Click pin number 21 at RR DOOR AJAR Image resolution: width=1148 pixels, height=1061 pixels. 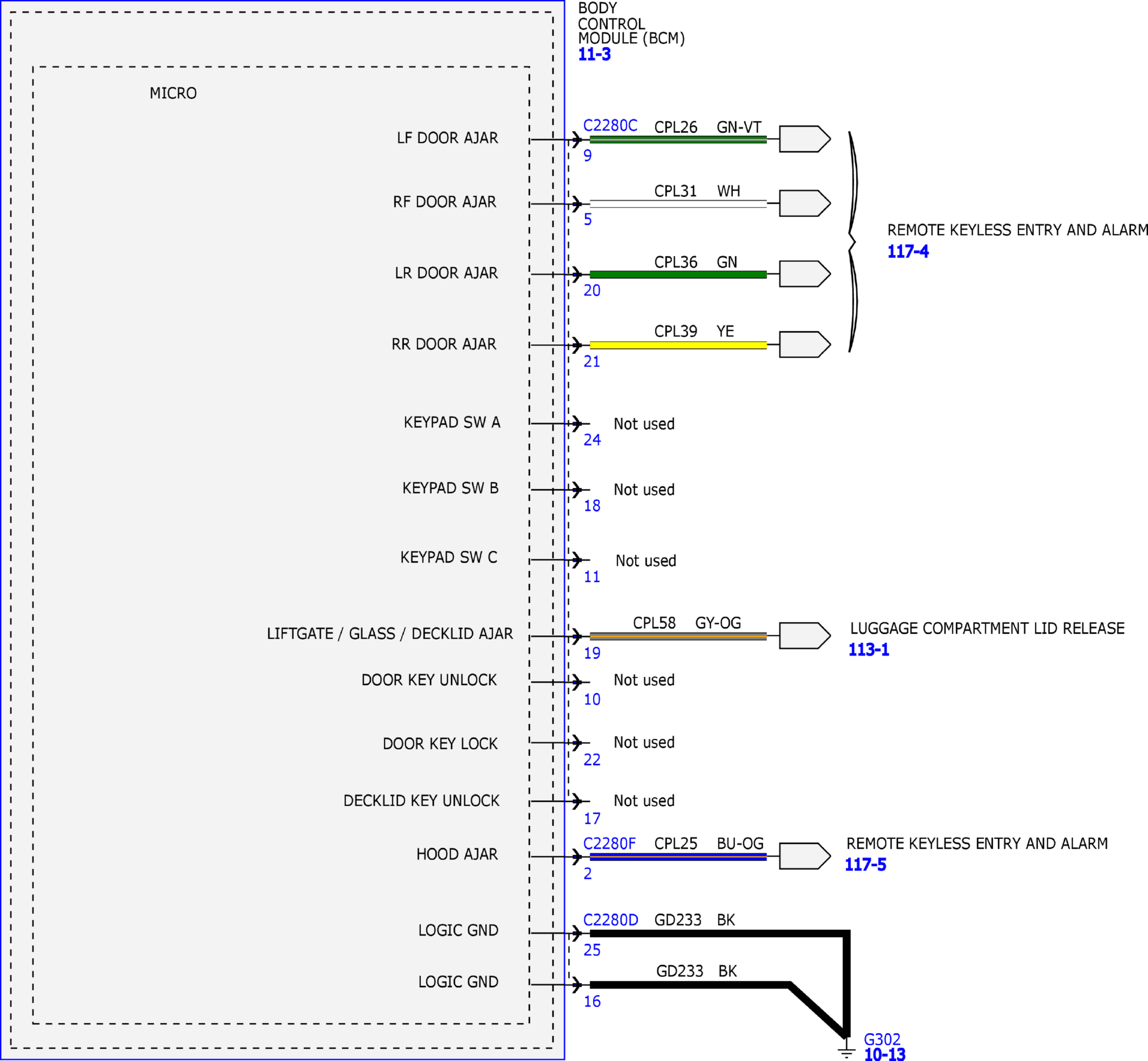[x=591, y=362]
